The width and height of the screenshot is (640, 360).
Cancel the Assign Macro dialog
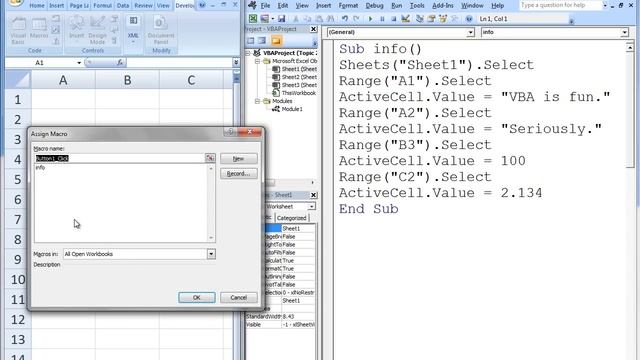click(x=239, y=298)
